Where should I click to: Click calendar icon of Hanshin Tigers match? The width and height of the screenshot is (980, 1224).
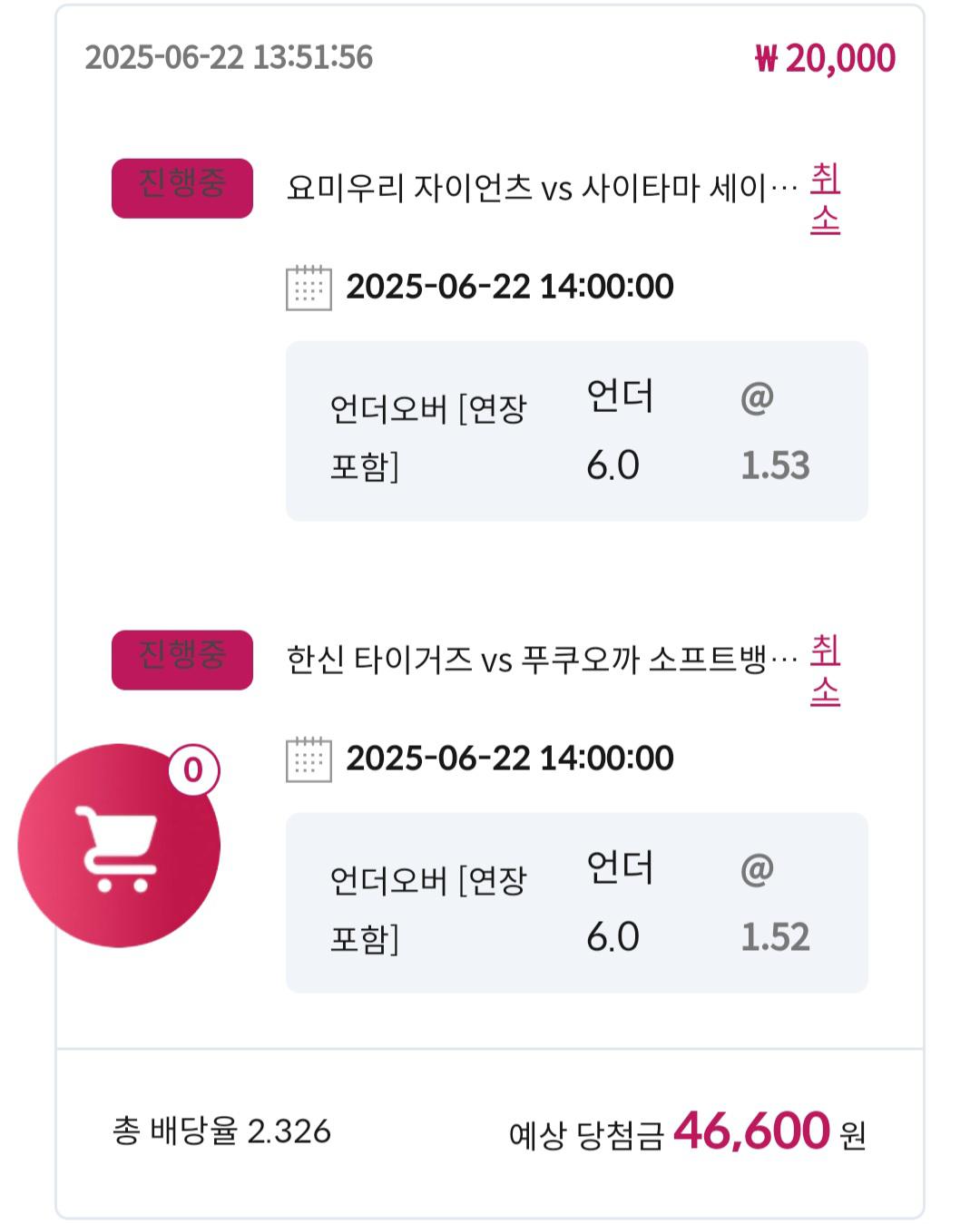309,759
